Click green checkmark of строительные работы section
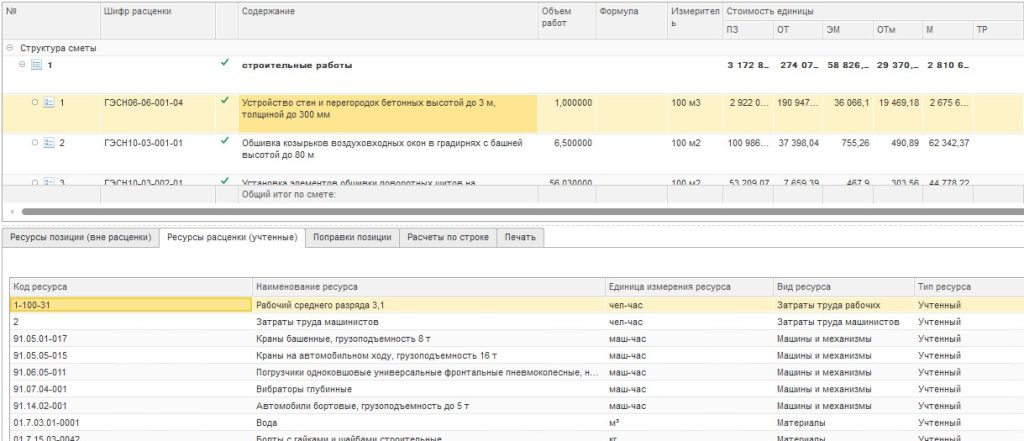 pyautogui.click(x=225, y=64)
